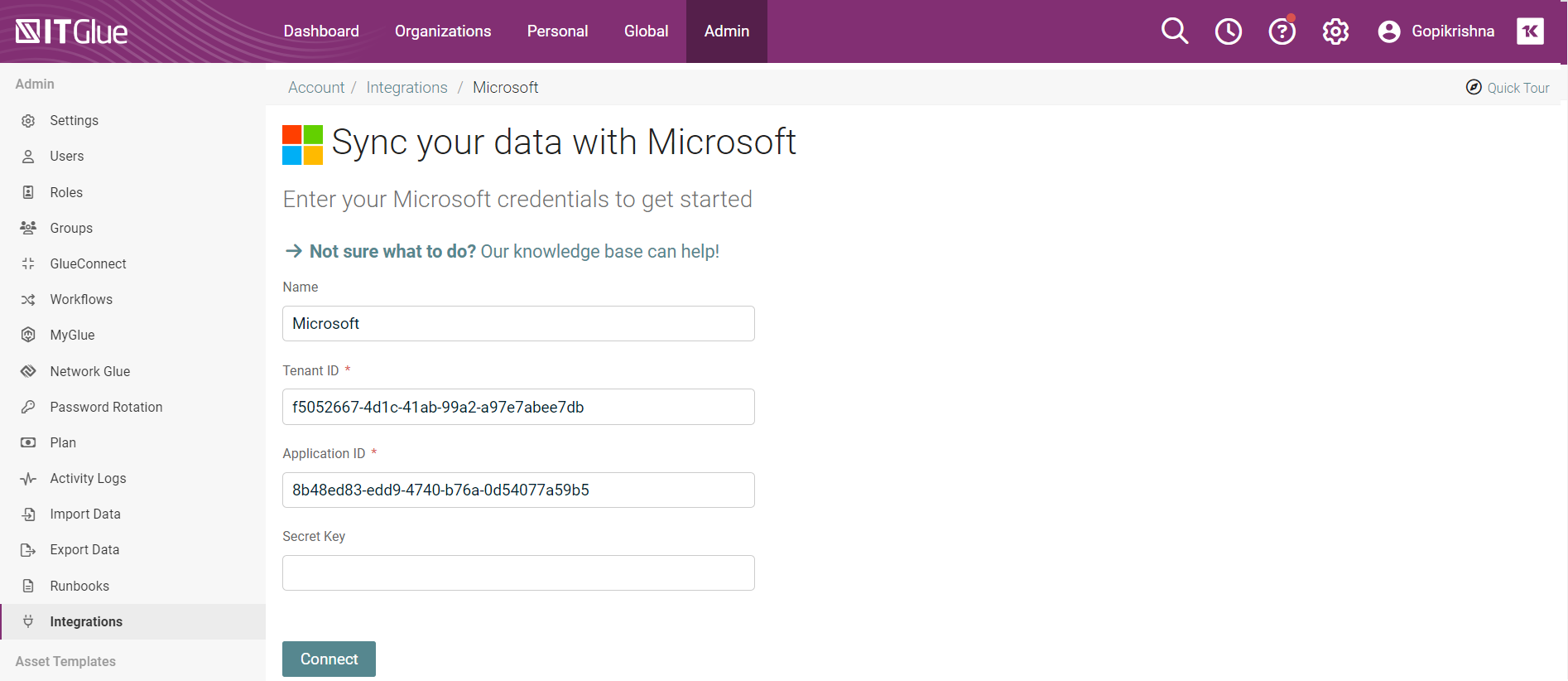Open the search magnifier icon

tap(1175, 31)
